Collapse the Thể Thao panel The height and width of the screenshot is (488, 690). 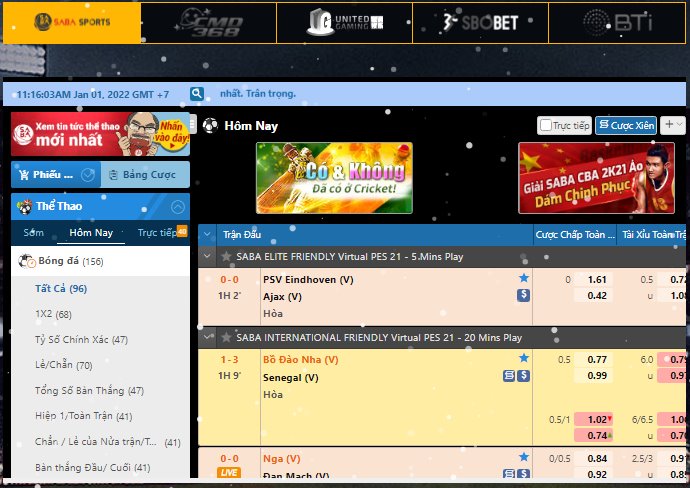tap(178, 207)
